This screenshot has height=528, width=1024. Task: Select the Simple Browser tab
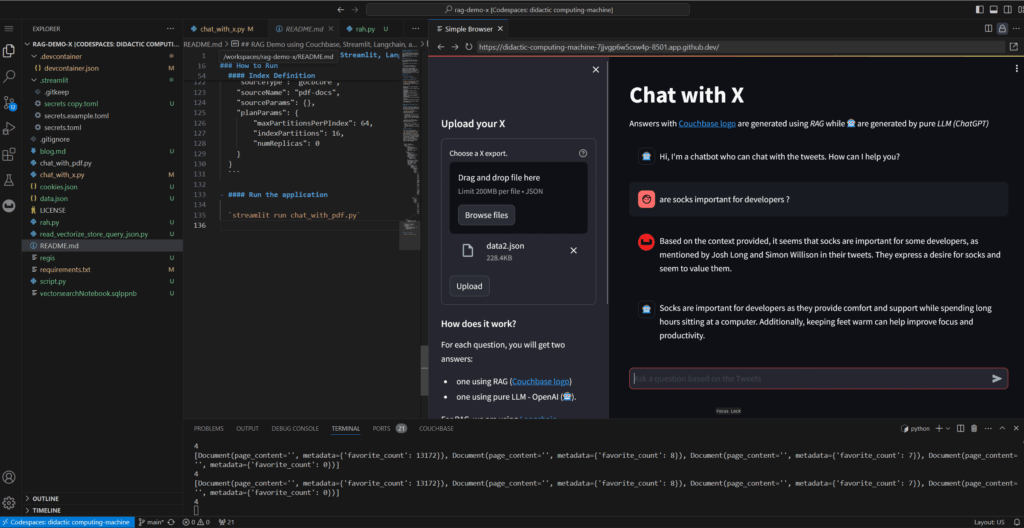point(469,29)
